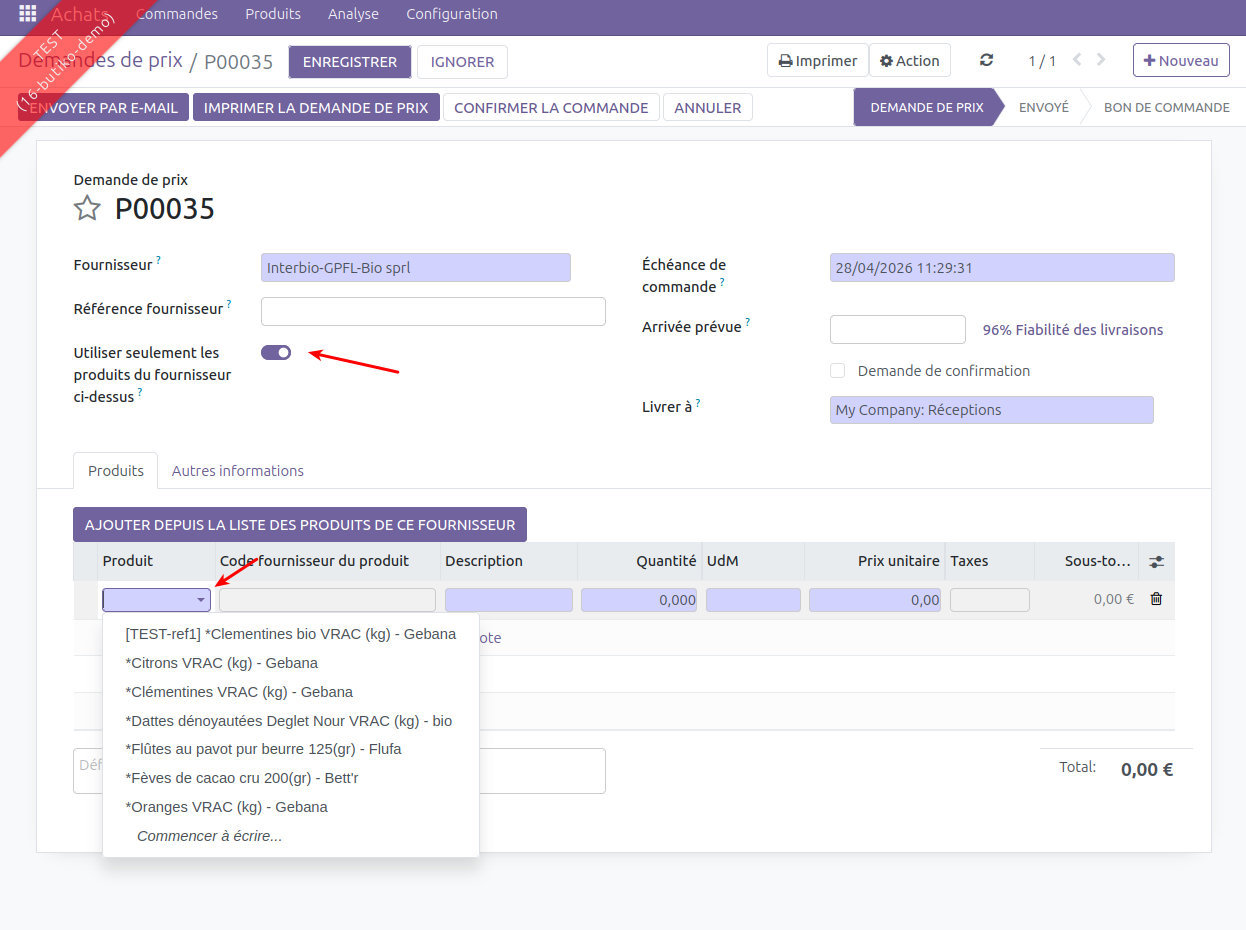Select the Envoyé status stage

click(1043, 107)
